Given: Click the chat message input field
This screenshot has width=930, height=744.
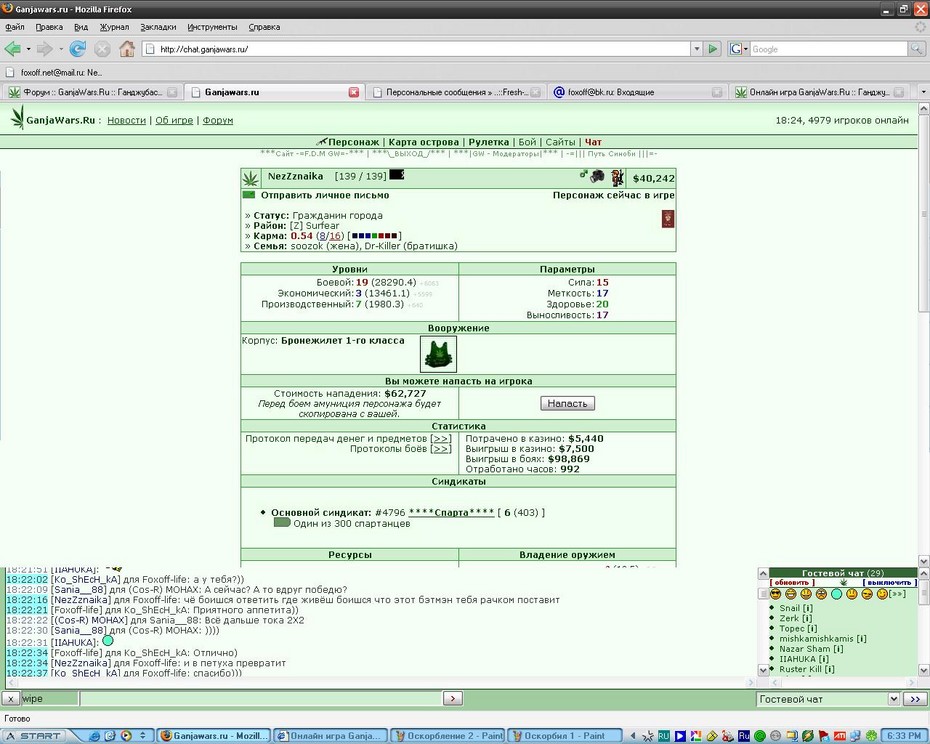Looking at the screenshot, I should [x=262, y=699].
